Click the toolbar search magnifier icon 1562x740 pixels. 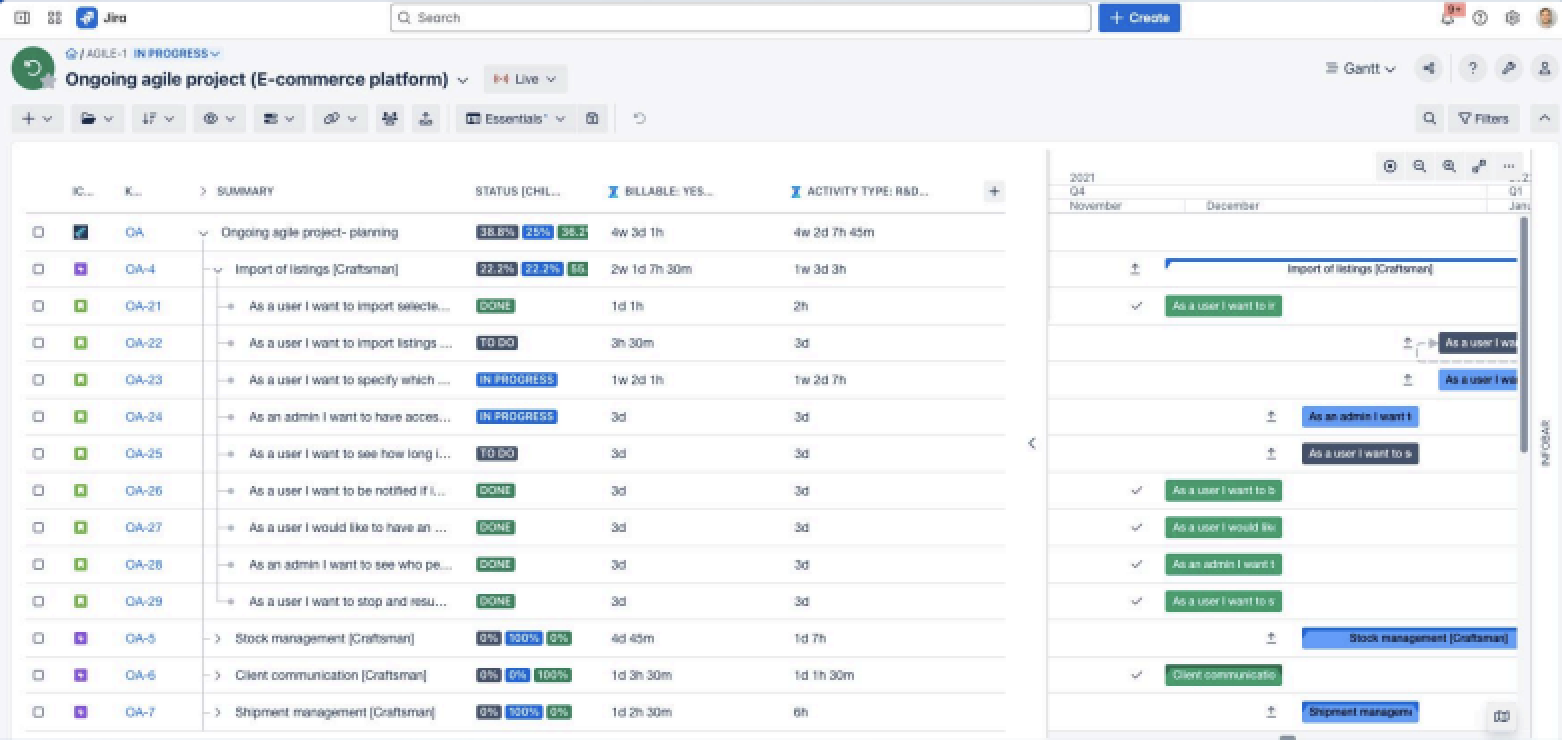tap(1429, 118)
